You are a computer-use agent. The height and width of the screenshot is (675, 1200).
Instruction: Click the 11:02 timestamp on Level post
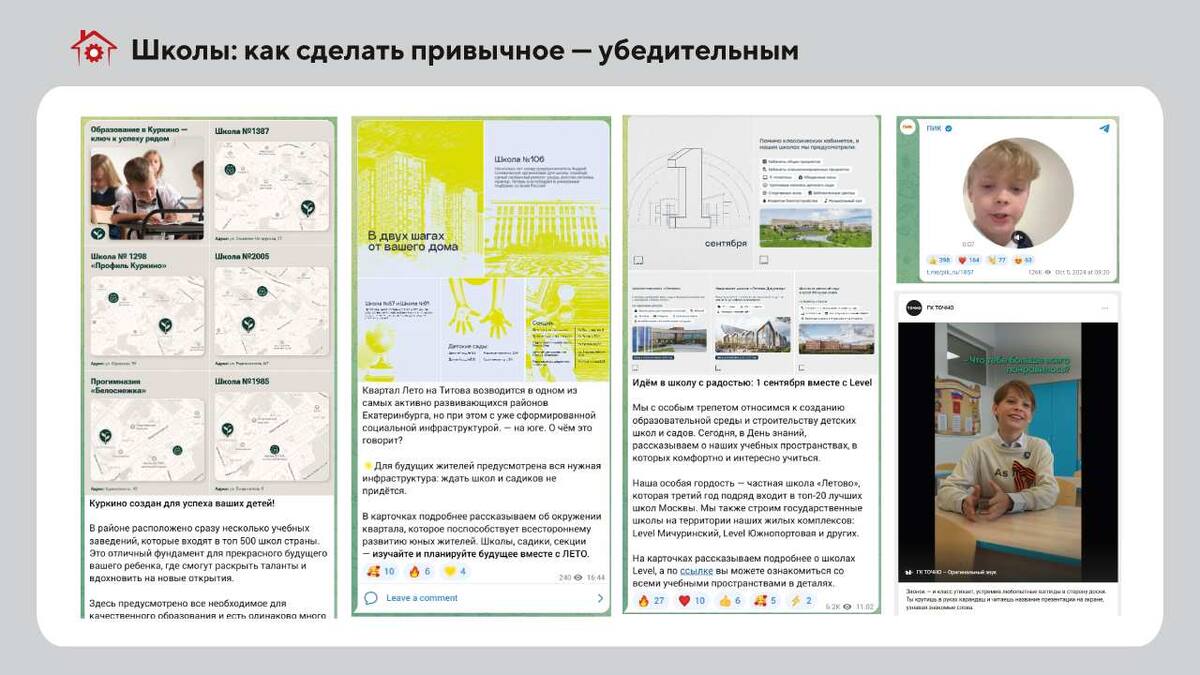tap(865, 606)
